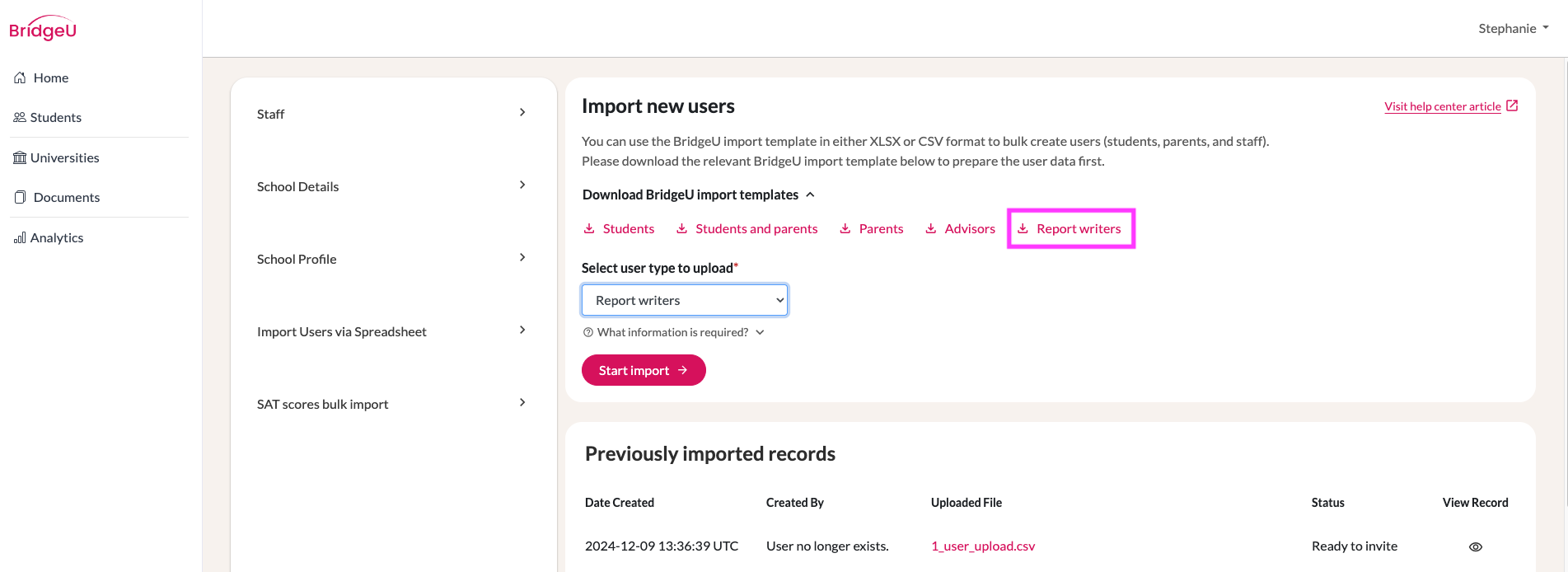Image resolution: width=1568 pixels, height=572 pixels.
Task: Visit help center article link
Action: 1443,106
